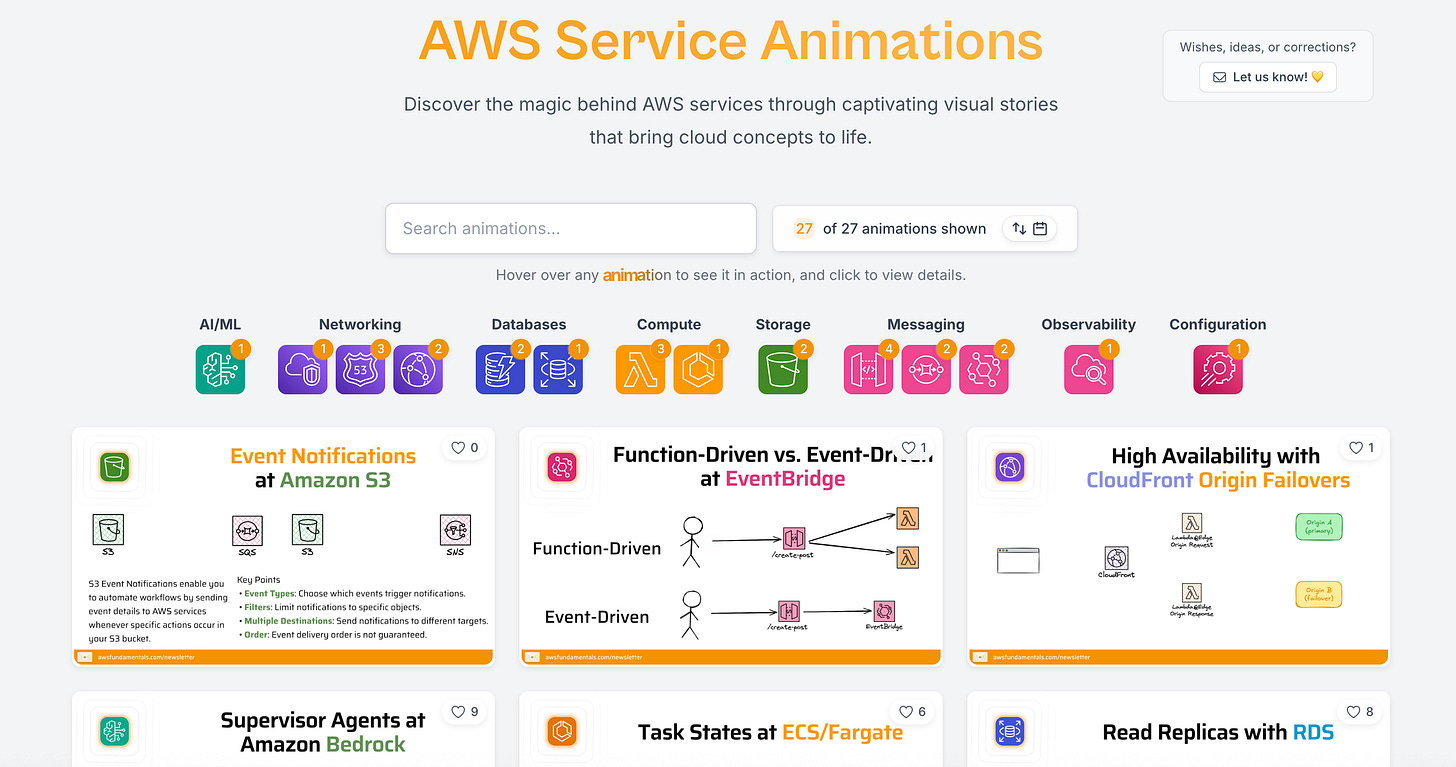Screen dimensions: 1456x767
Task: Click the SQS icon in the S3 diagram
Action: point(247,530)
